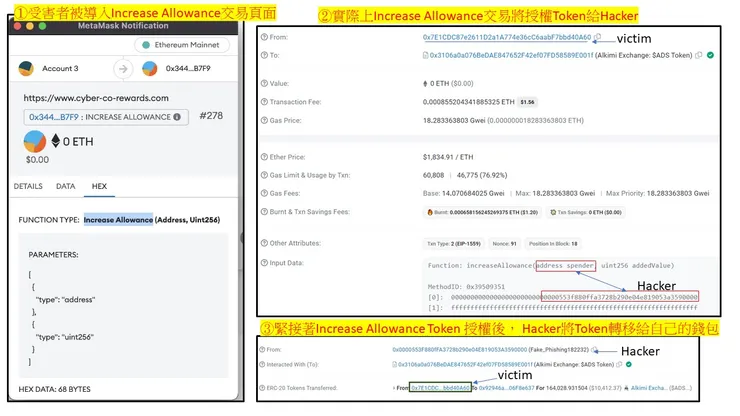Click the Txn Savings 0 ETH badge
This screenshot has height=416, width=740.
(585, 212)
